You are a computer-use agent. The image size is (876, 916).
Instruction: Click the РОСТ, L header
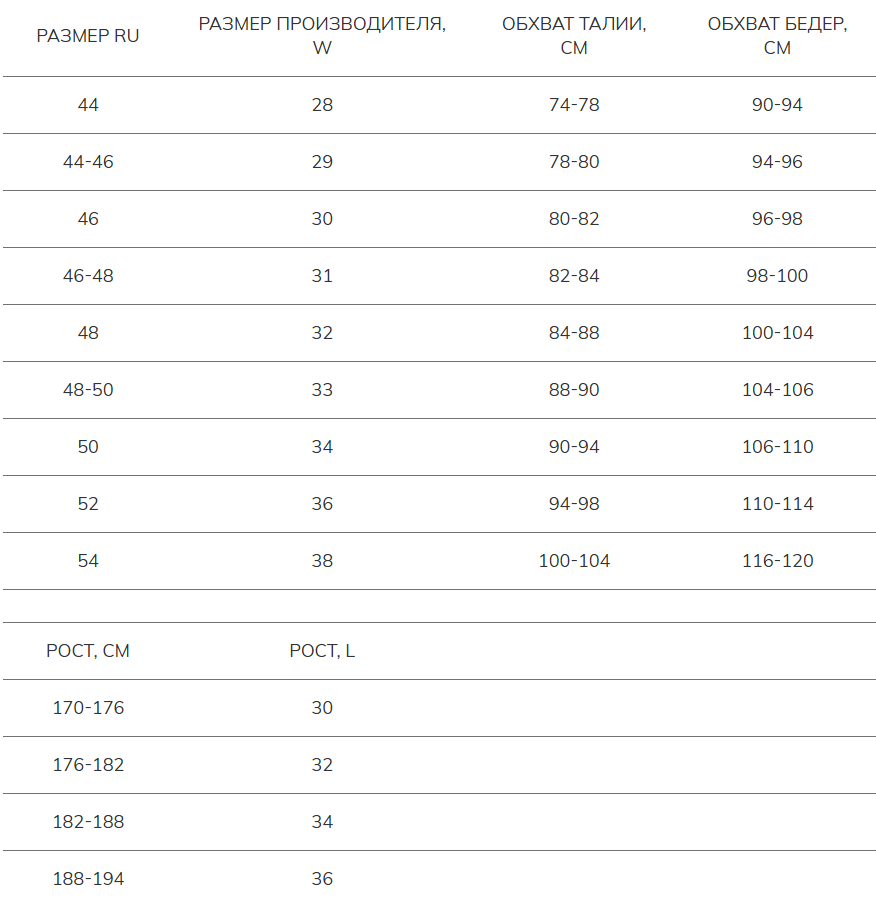[x=322, y=651]
